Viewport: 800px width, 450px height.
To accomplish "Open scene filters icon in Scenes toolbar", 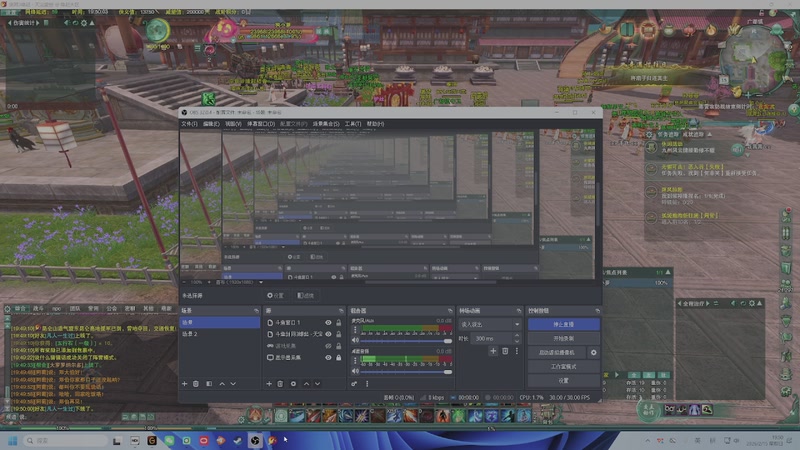I will [x=209, y=384].
